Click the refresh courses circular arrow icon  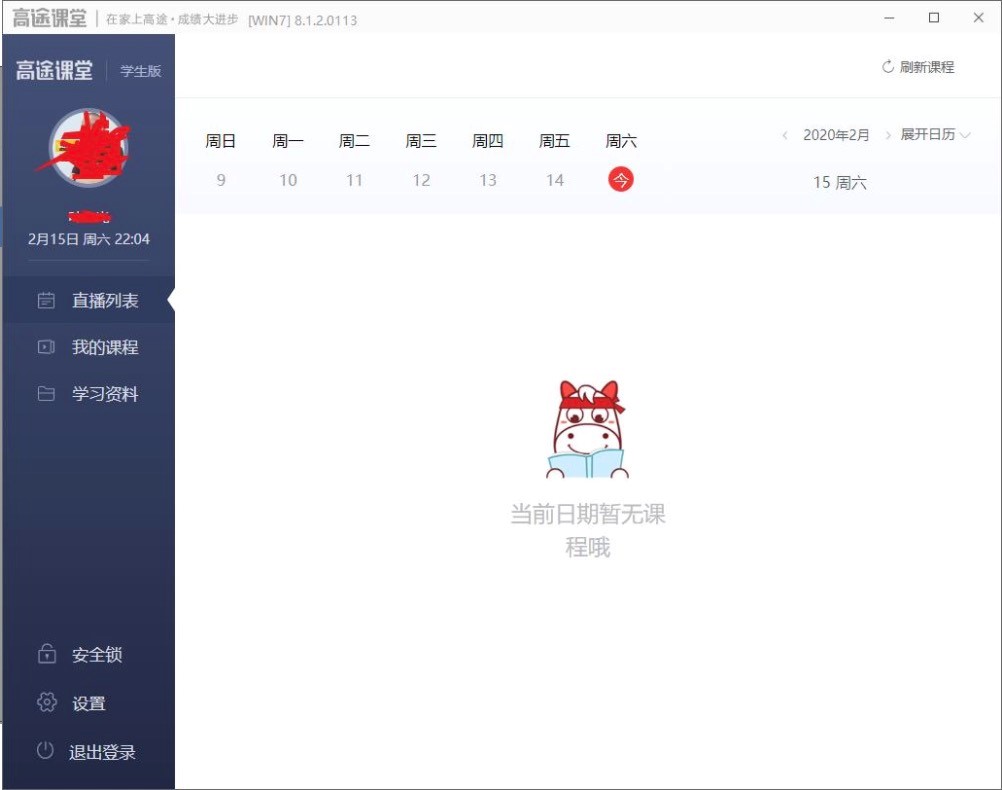(x=888, y=66)
